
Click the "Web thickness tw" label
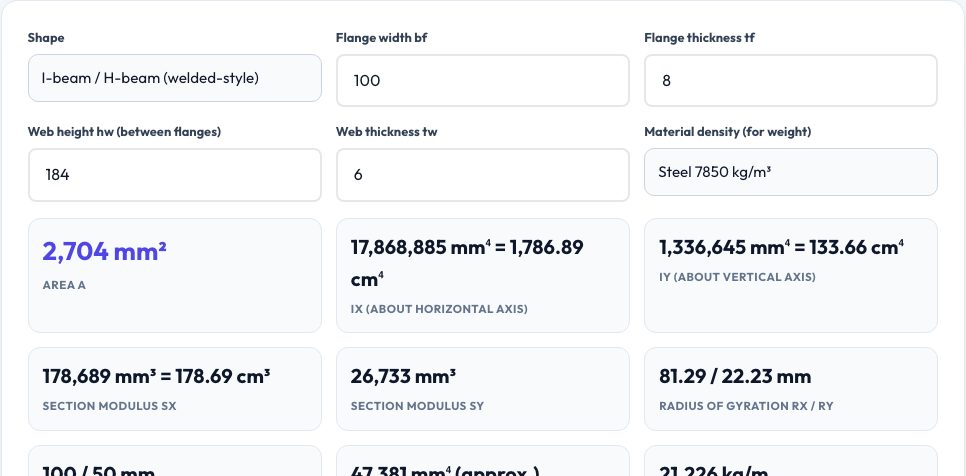pos(386,132)
